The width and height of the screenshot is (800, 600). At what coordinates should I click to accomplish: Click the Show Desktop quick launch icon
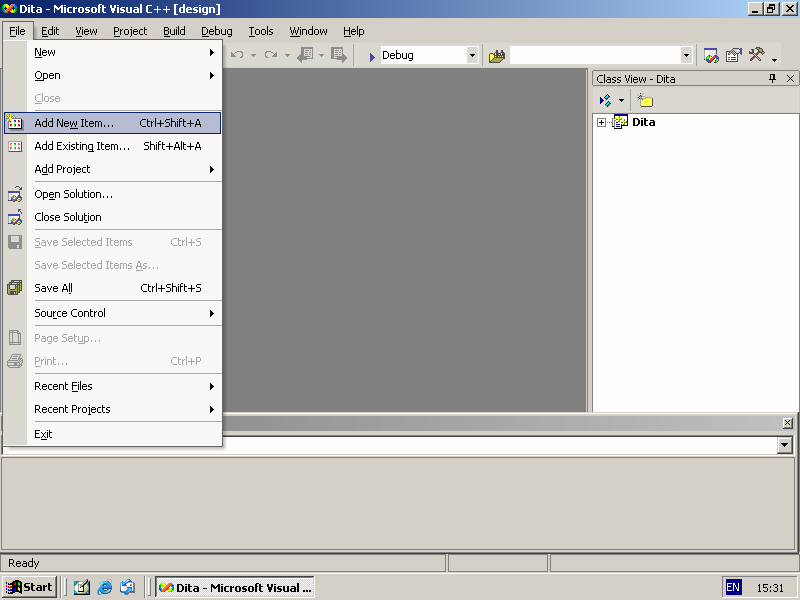(82, 587)
